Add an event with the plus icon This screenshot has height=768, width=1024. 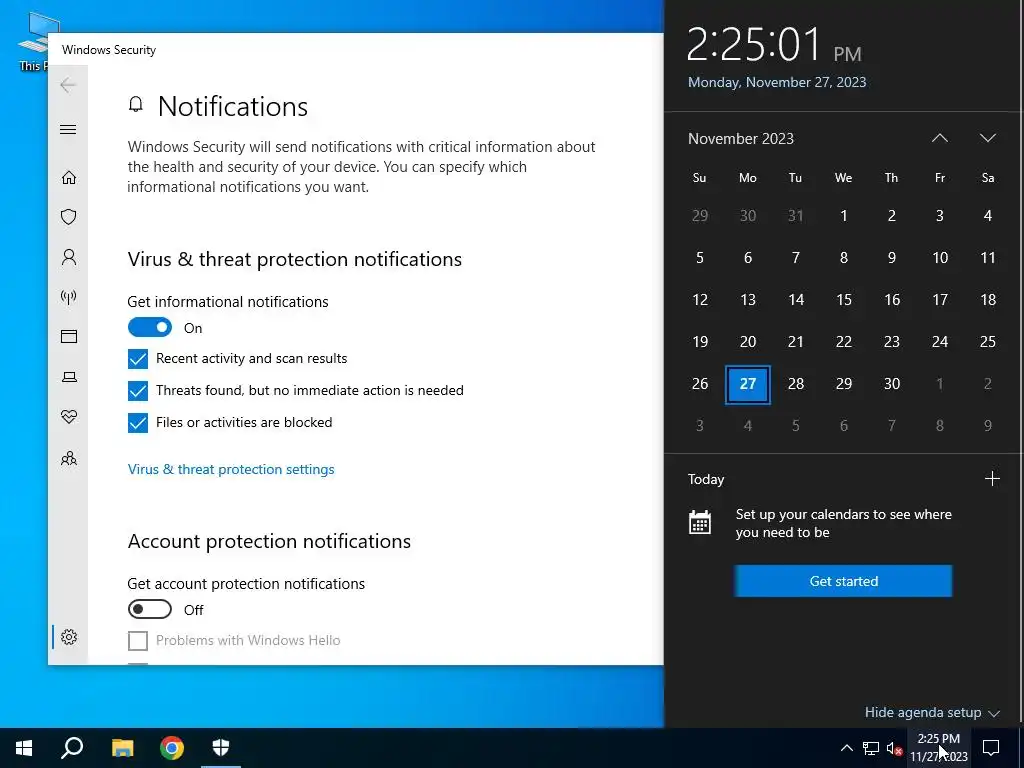point(992,479)
